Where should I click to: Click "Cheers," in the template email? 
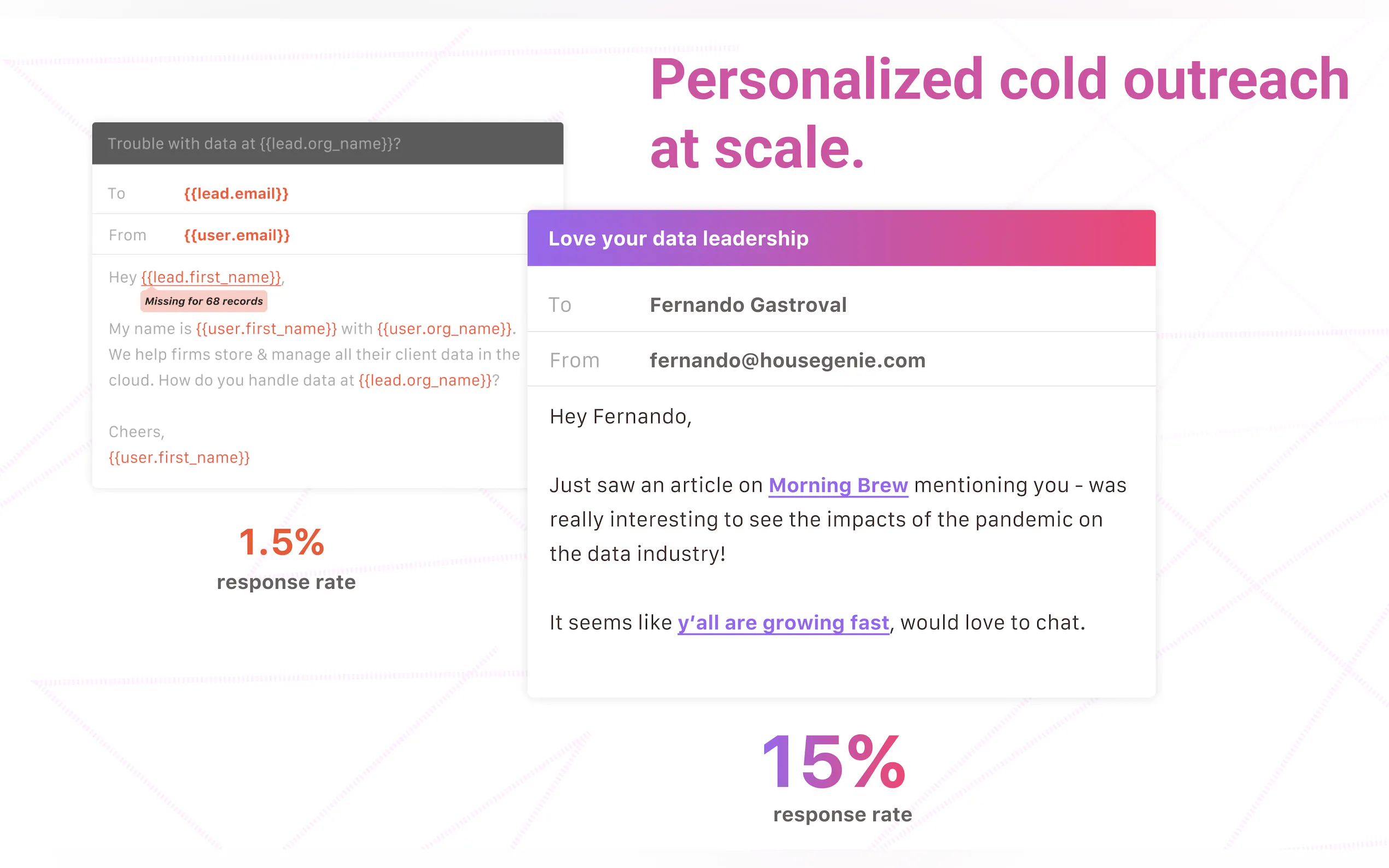(x=137, y=432)
